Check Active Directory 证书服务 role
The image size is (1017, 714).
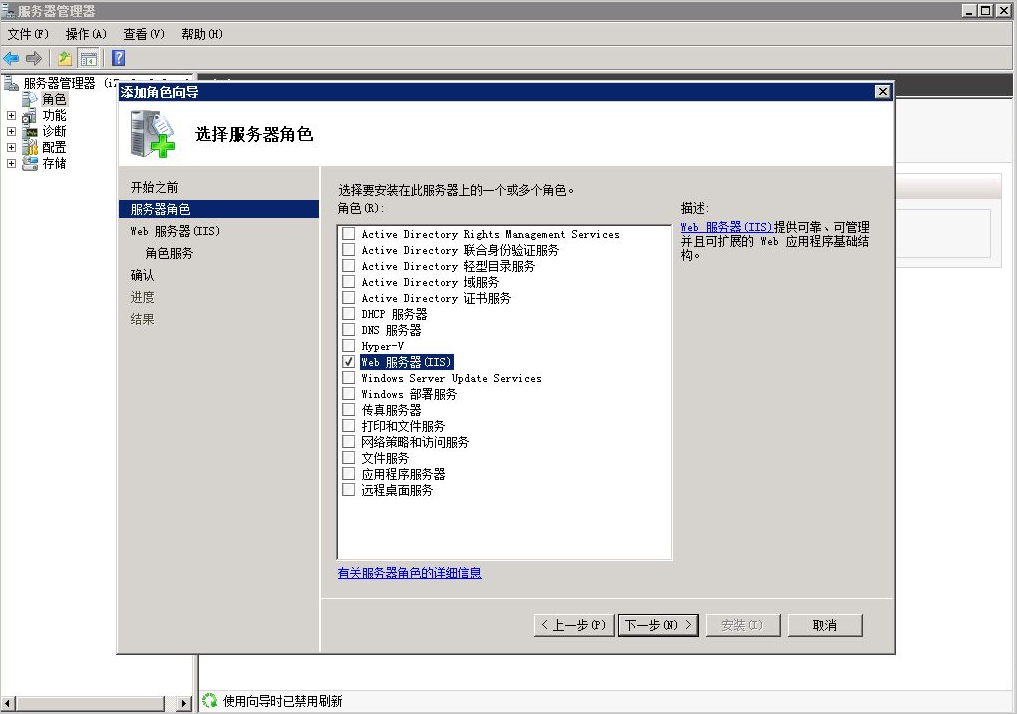click(349, 298)
